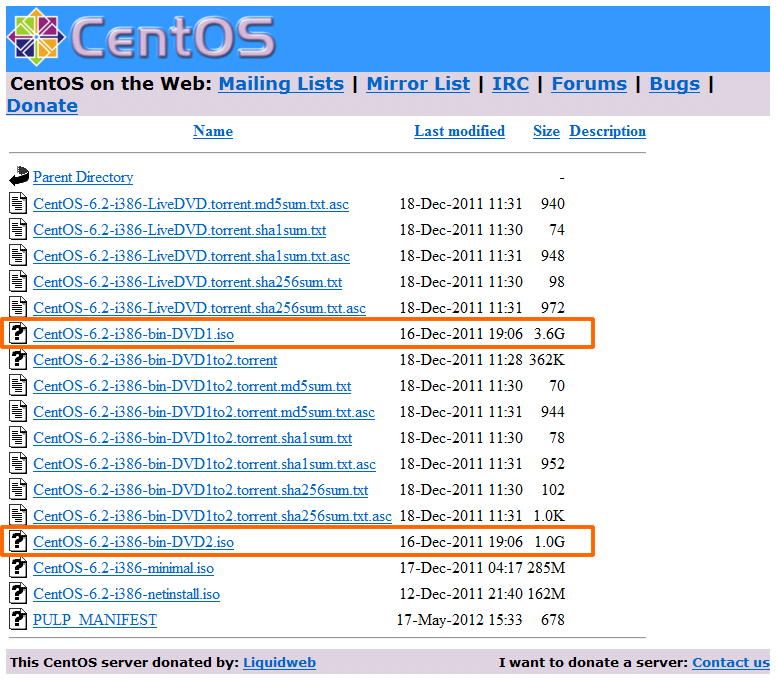The height and width of the screenshot is (680, 776).
Task: Click the 285M size of minimal.iso
Action: 546,567
